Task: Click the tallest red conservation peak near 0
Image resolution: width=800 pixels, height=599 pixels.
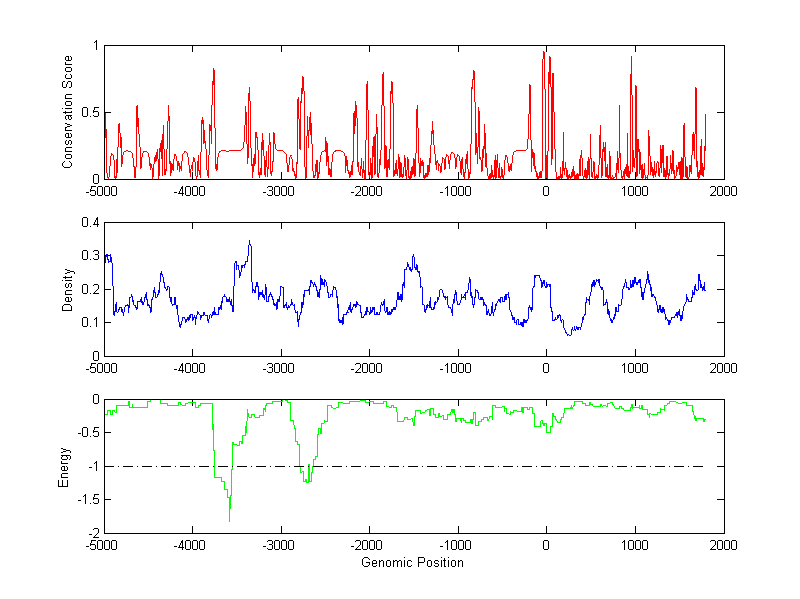Action: tap(543, 53)
